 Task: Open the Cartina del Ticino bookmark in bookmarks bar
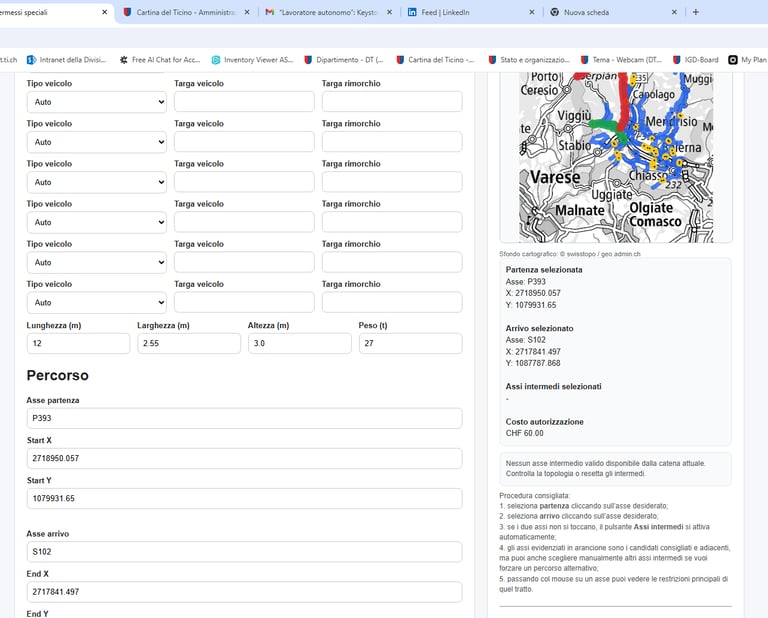(435, 60)
